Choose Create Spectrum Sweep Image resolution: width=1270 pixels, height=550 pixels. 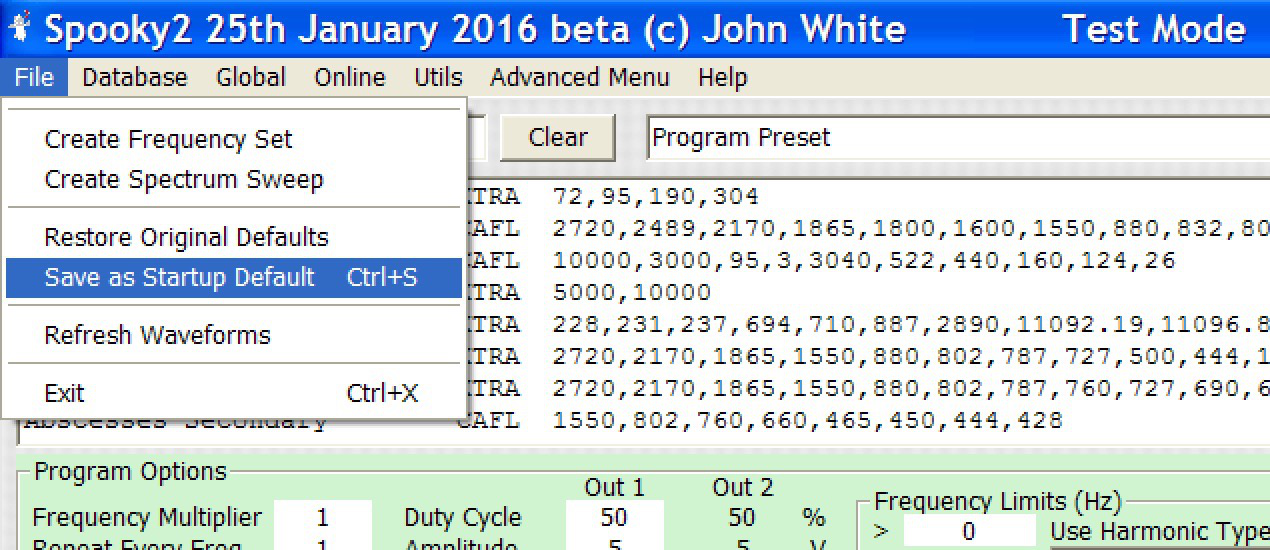[x=234, y=180]
